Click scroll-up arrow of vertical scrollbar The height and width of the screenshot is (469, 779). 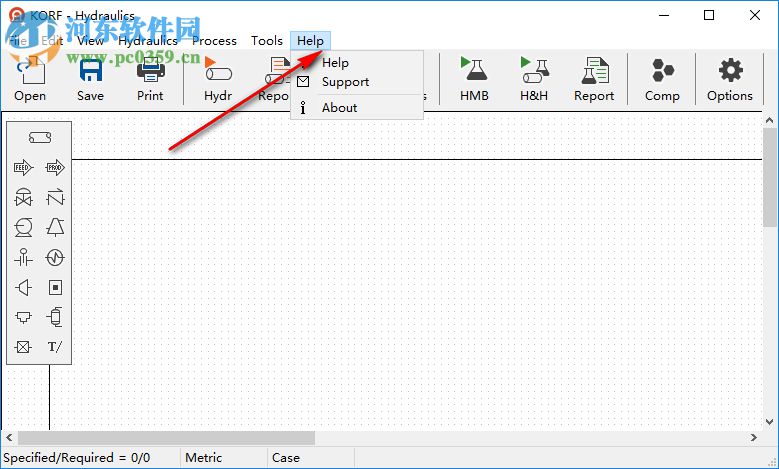[x=770, y=120]
